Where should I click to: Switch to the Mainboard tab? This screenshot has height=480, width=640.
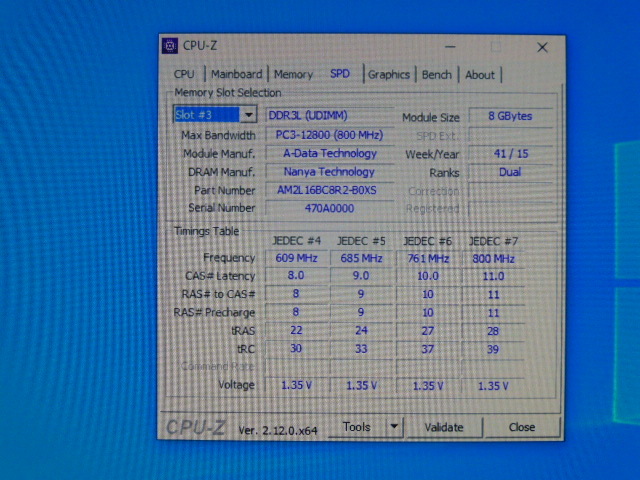point(236,74)
